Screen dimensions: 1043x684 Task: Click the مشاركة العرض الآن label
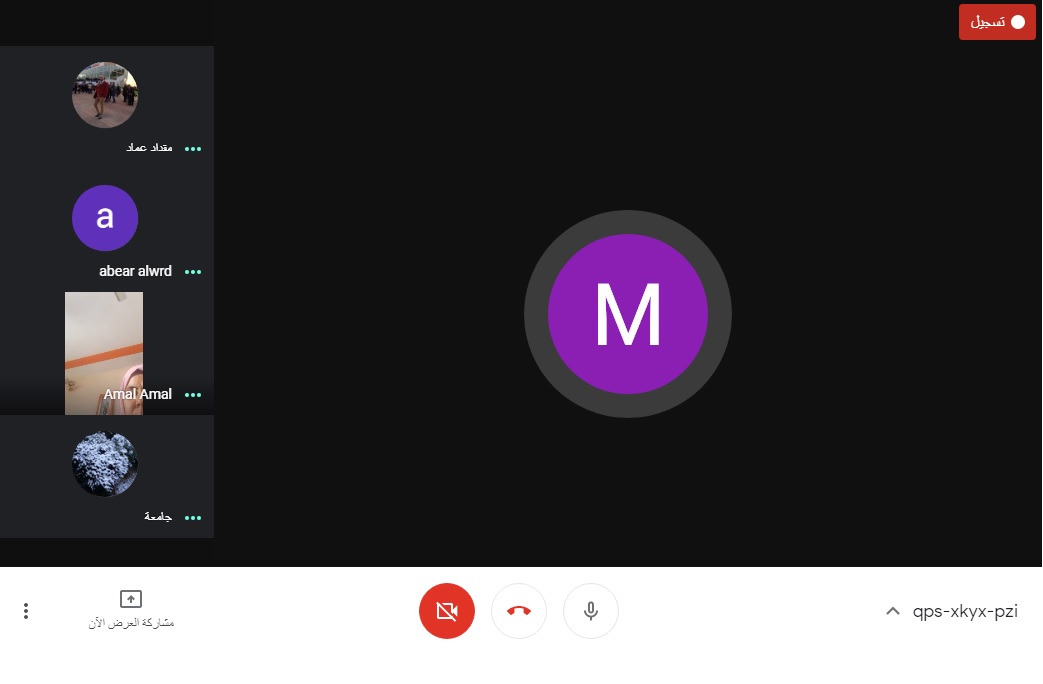click(x=131, y=623)
